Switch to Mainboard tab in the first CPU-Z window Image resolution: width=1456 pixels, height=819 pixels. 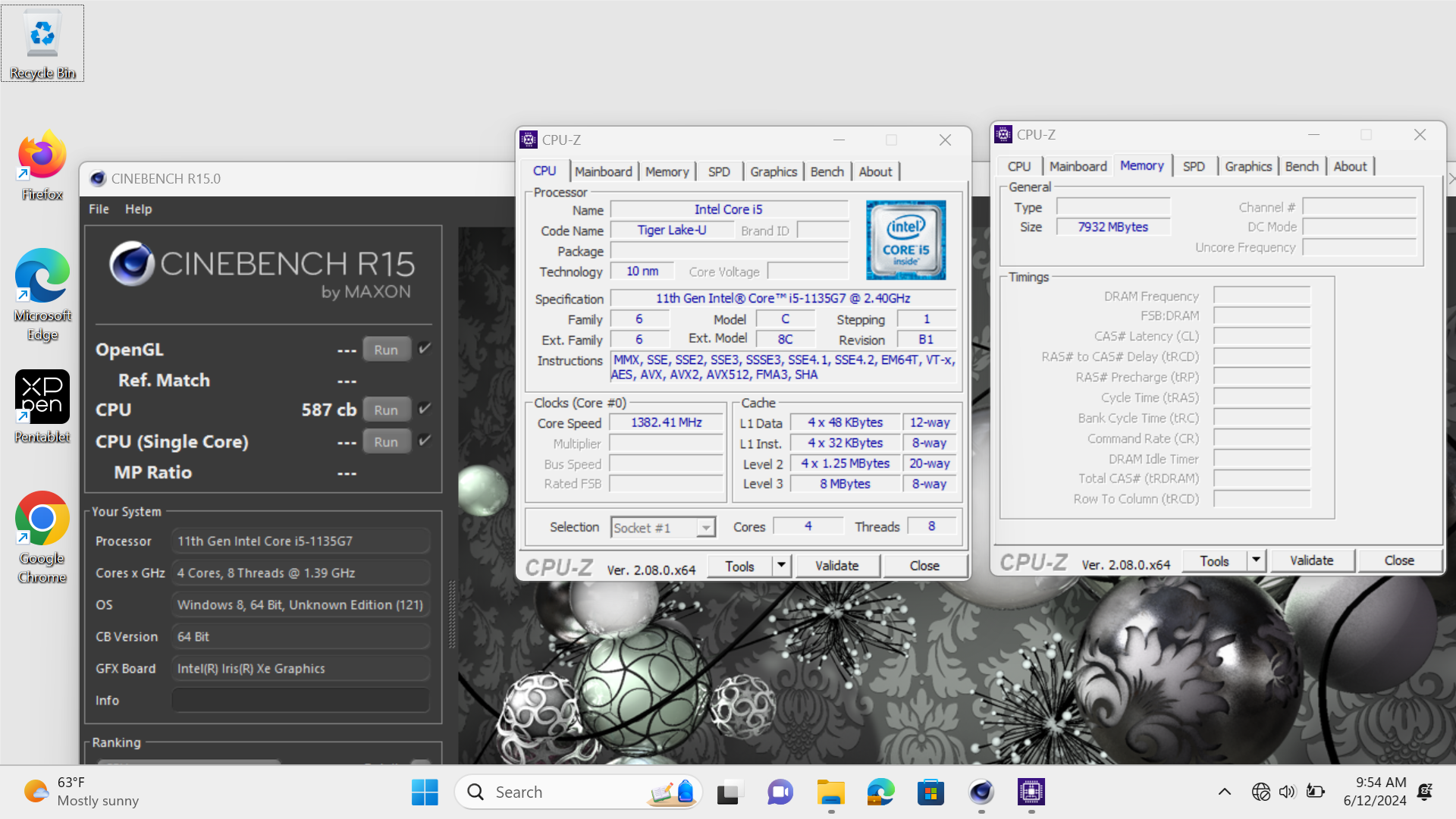coord(603,171)
